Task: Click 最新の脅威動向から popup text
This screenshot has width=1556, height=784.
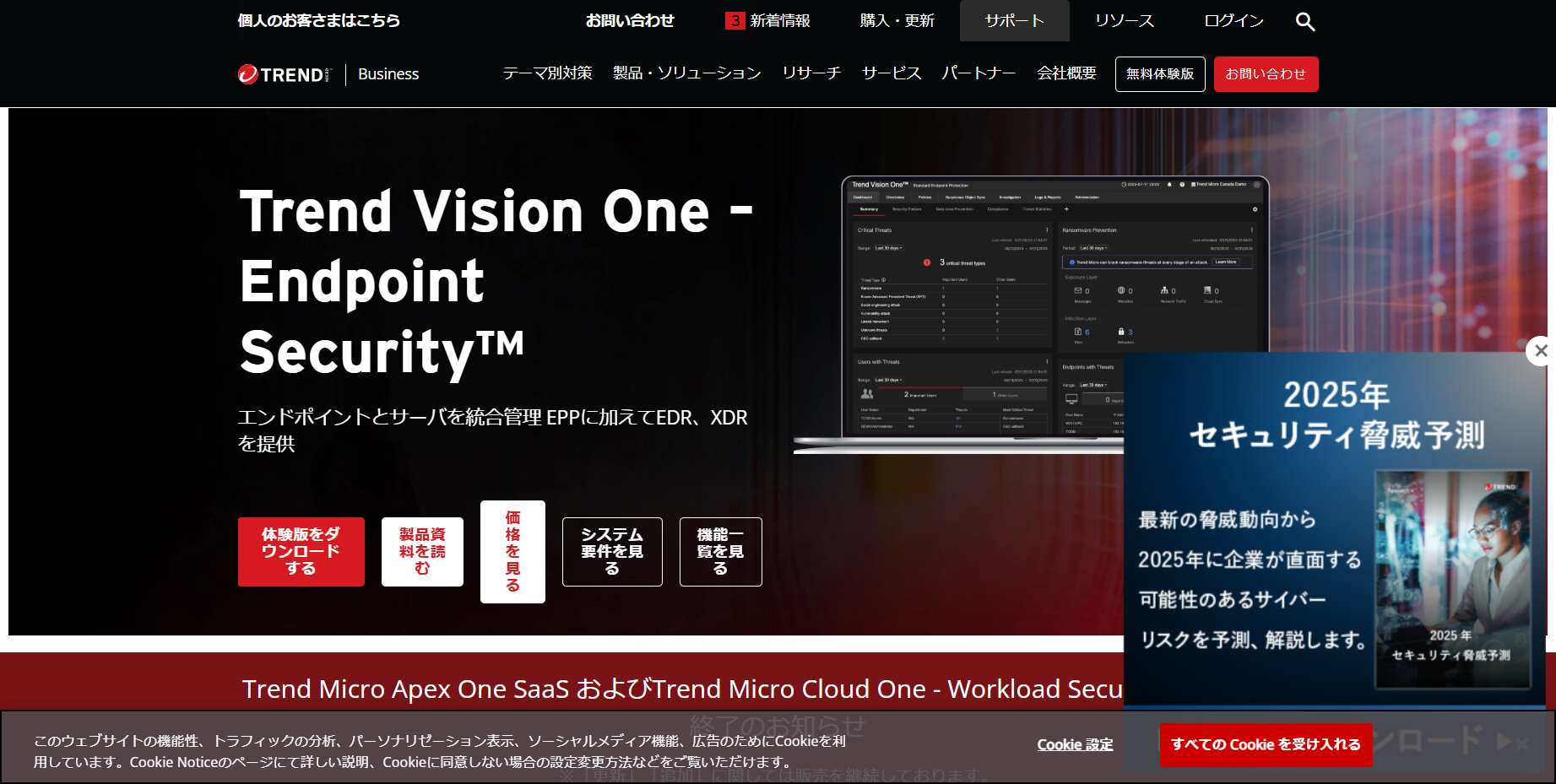Action: 1227,520
